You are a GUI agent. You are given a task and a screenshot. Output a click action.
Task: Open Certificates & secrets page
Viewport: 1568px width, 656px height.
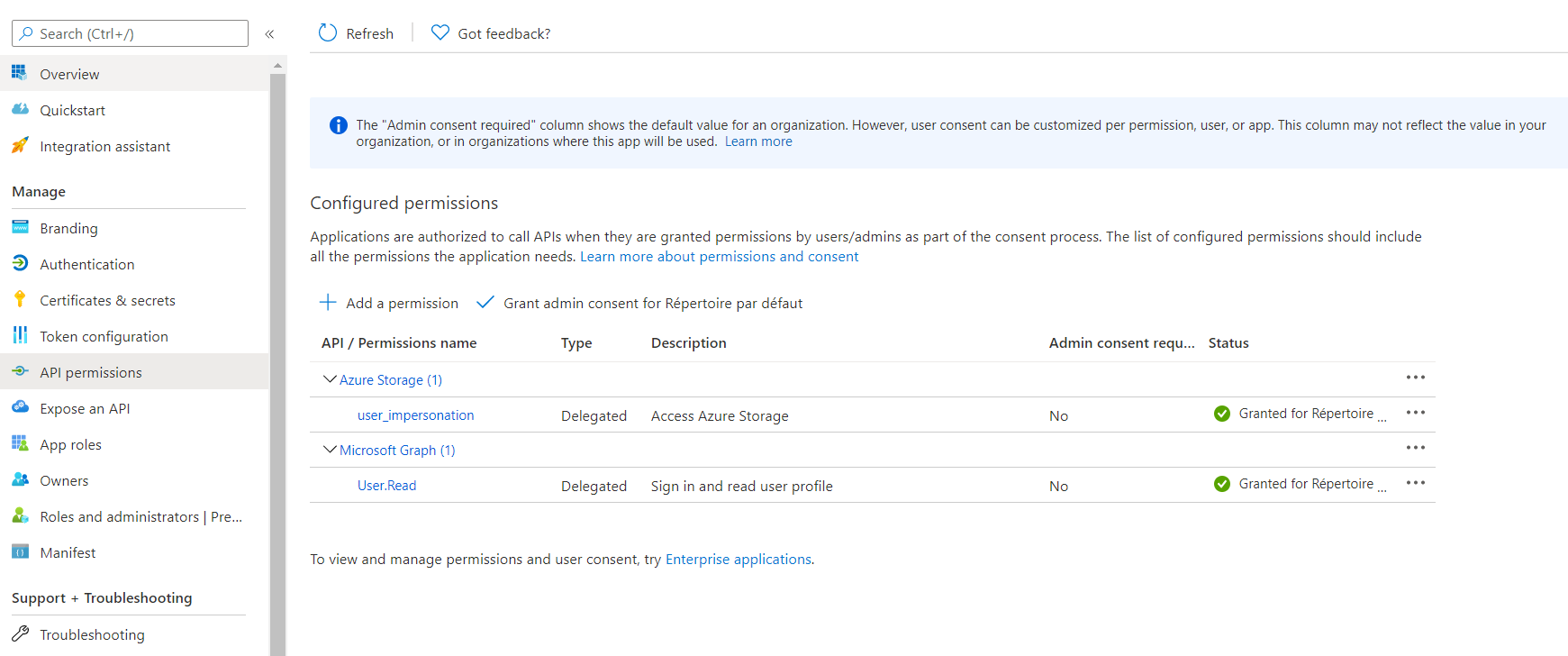pos(134,299)
